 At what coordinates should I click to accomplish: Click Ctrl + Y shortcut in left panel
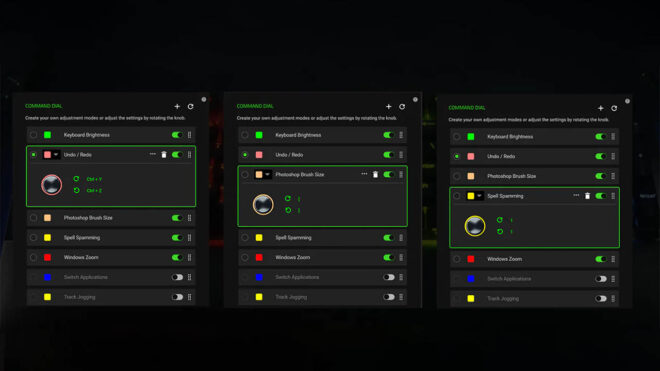point(94,179)
